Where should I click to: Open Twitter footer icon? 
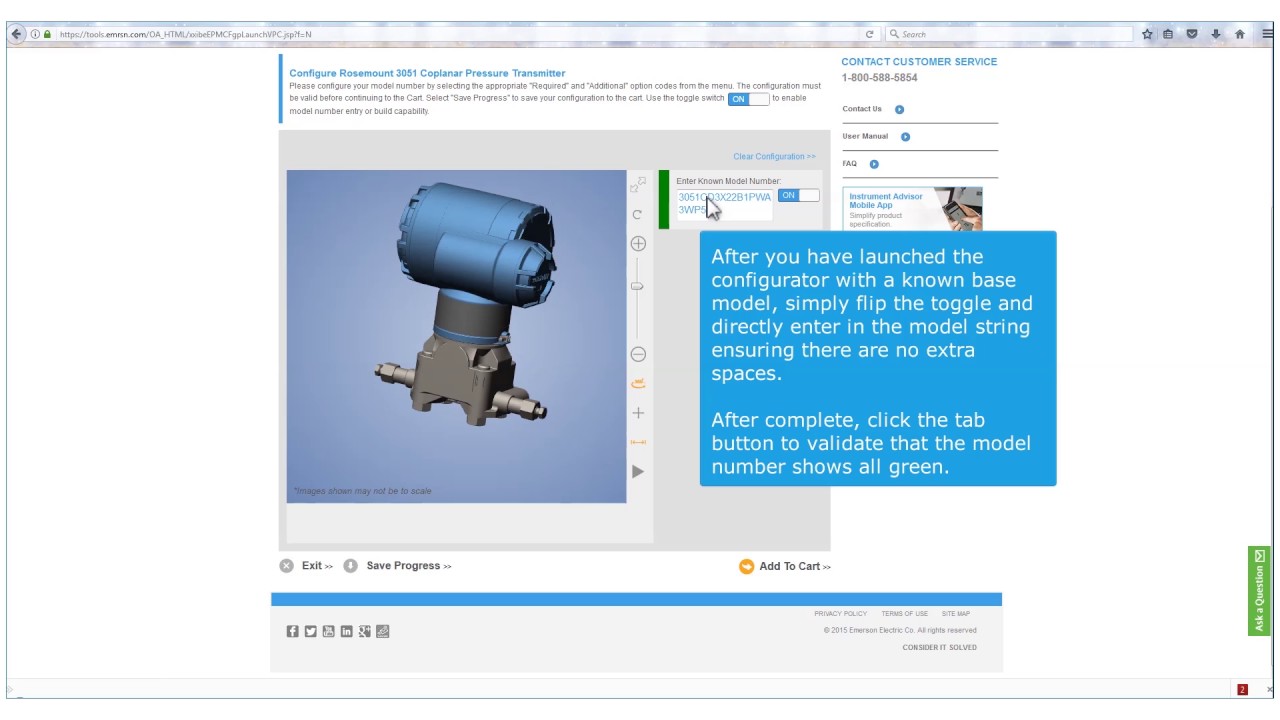point(310,631)
